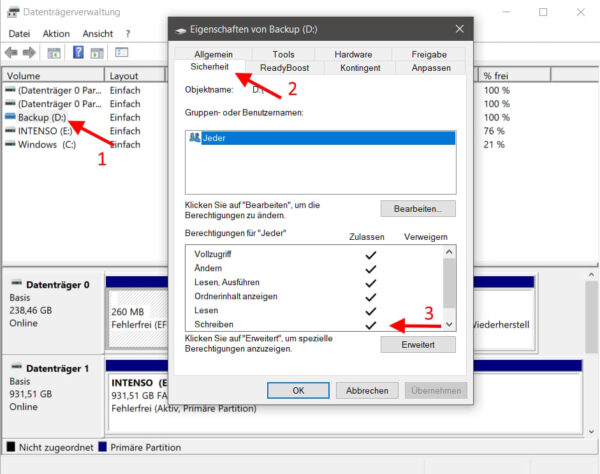Sort by the Volume column header
The image size is (600, 474).
(x=54, y=76)
